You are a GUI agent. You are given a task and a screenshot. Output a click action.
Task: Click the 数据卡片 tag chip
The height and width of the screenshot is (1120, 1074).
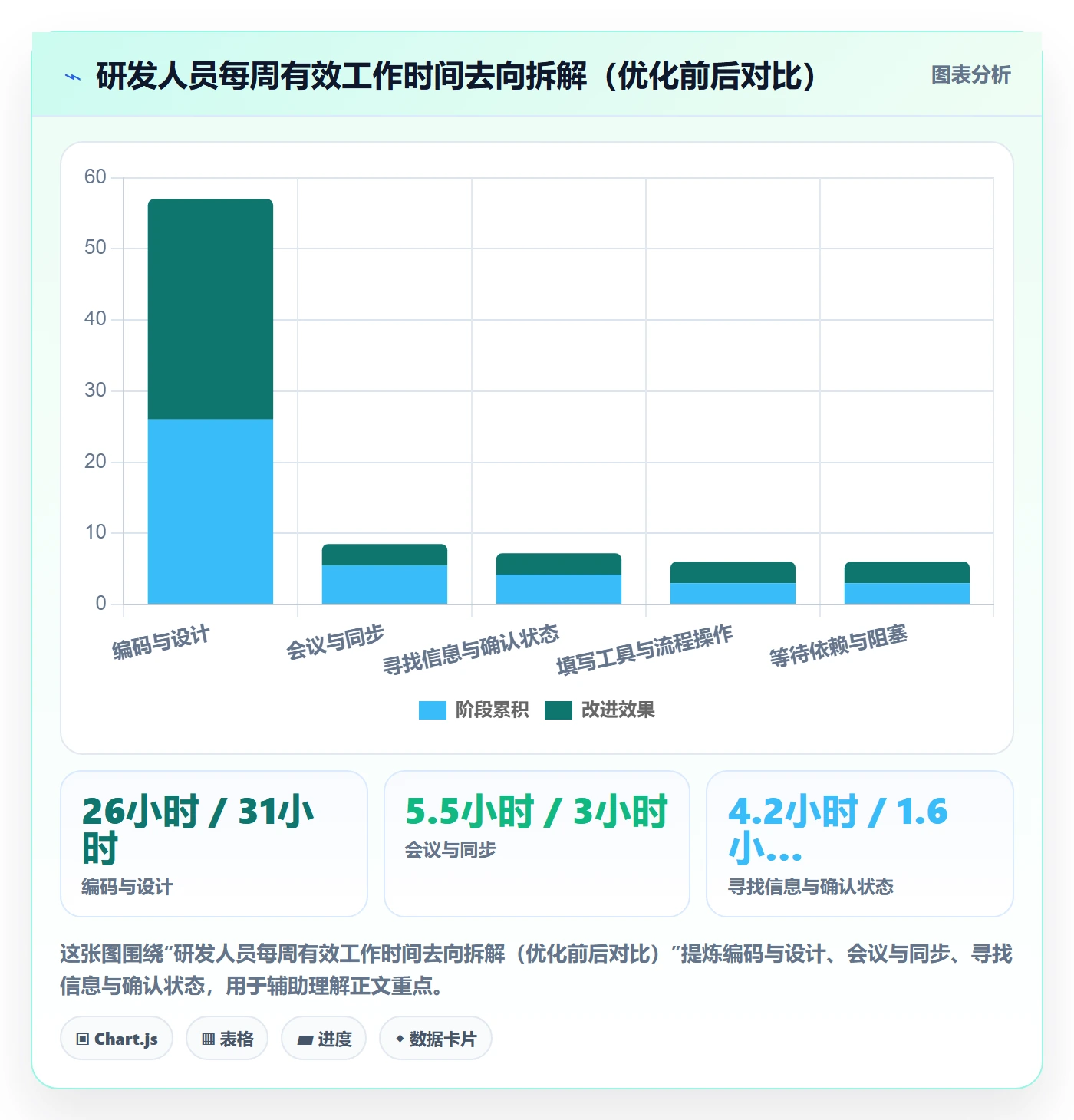click(436, 1039)
